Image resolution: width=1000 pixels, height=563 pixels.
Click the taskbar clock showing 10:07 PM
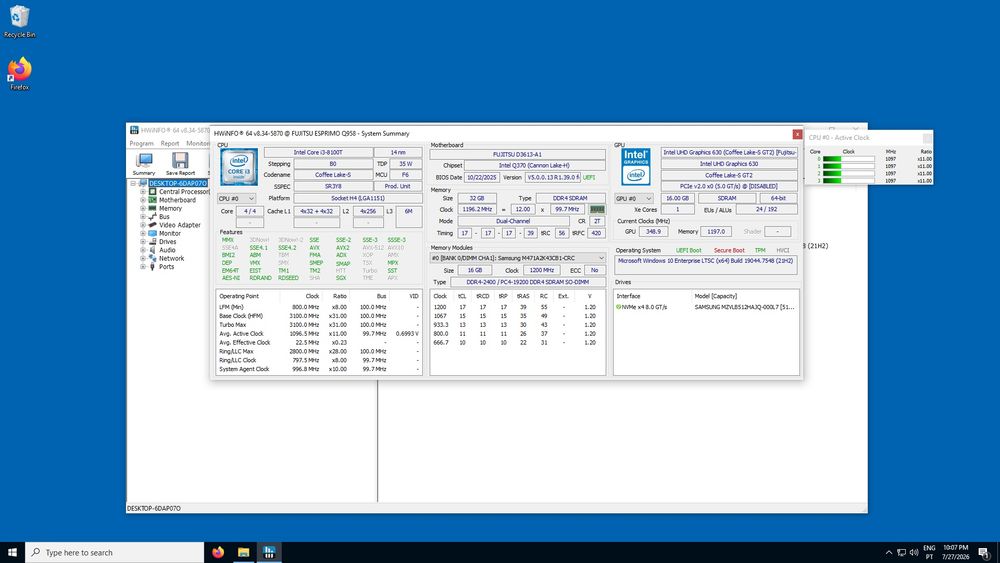[956, 552]
